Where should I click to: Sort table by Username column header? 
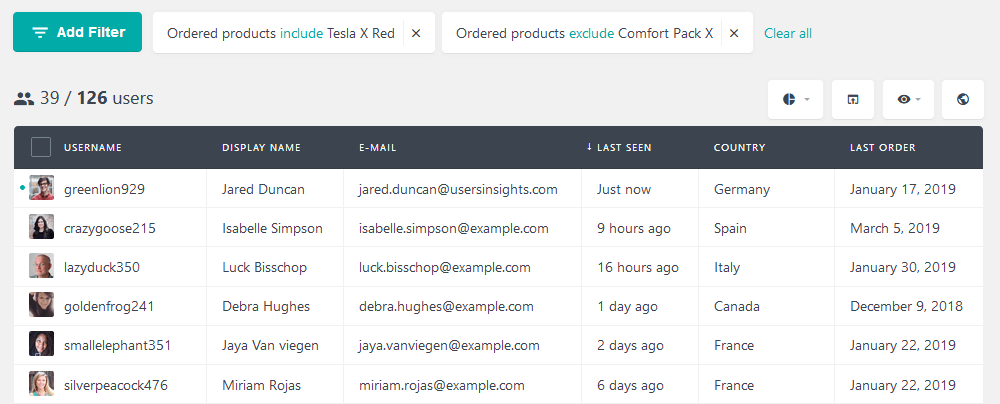coord(92,147)
